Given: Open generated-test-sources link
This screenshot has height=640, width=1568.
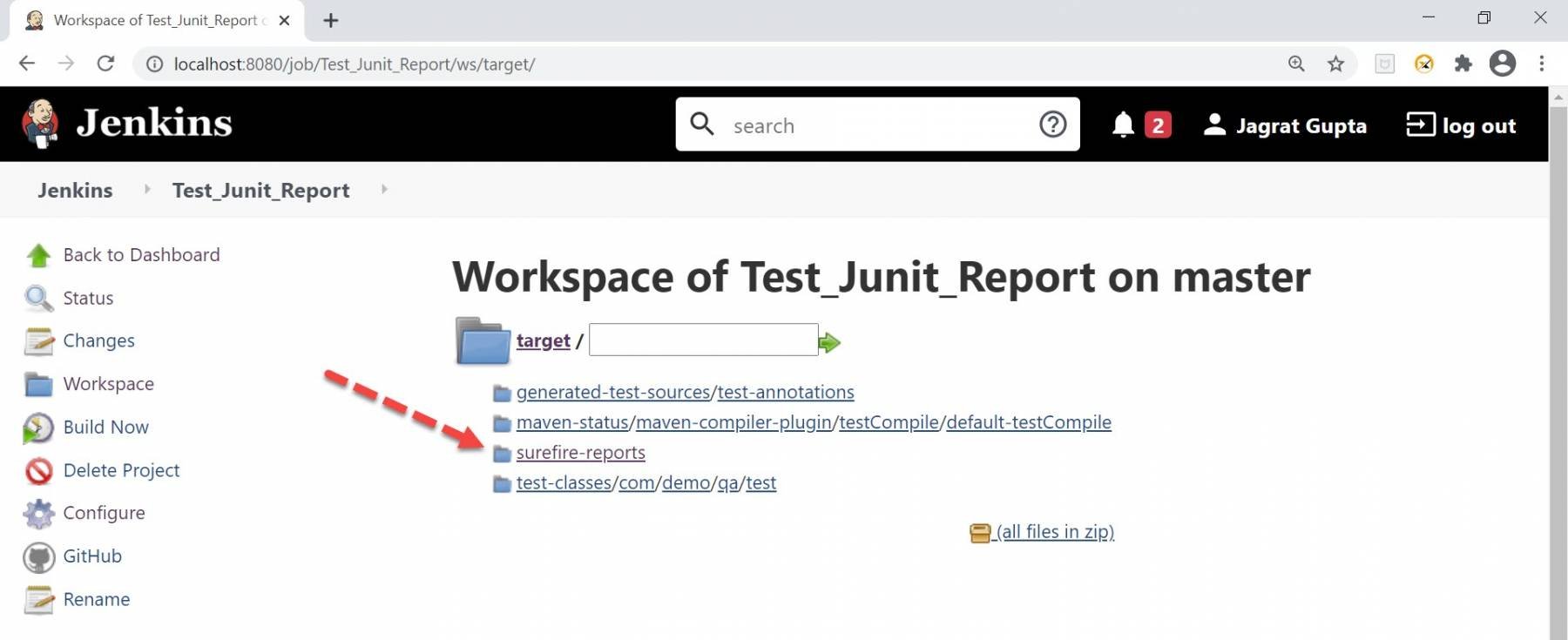Looking at the screenshot, I should pos(613,393).
